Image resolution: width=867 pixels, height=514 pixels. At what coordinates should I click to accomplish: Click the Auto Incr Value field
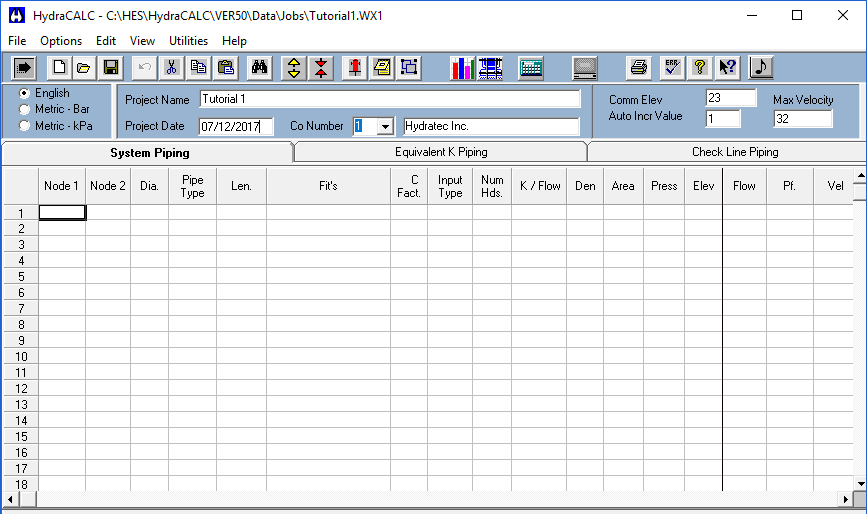tap(723, 119)
